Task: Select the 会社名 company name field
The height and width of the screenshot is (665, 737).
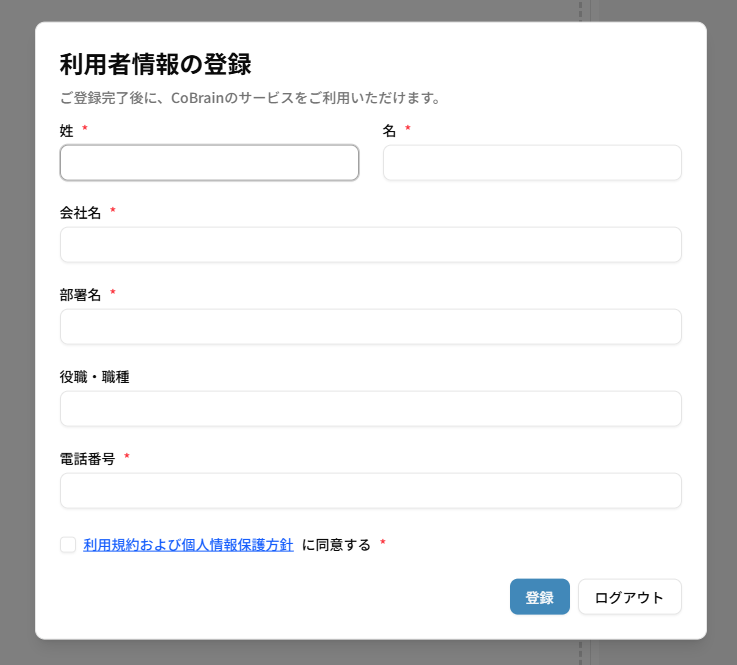Action: (x=370, y=245)
